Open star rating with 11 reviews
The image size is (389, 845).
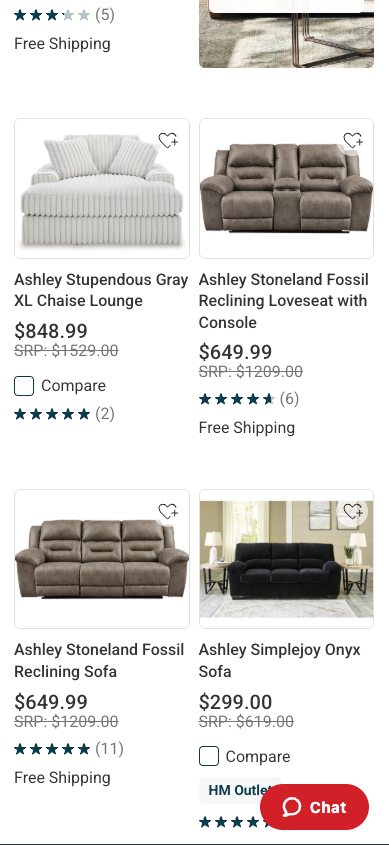(69, 749)
